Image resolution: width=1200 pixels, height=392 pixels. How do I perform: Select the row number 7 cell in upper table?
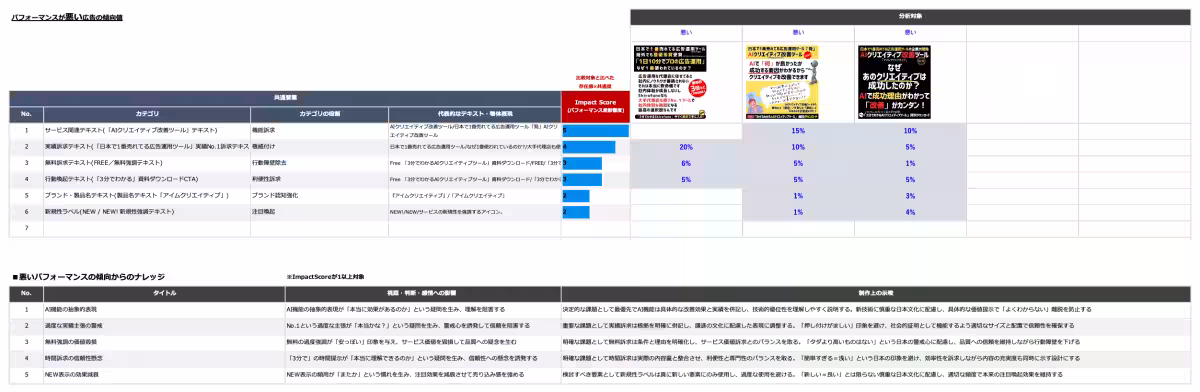[x=26, y=228]
